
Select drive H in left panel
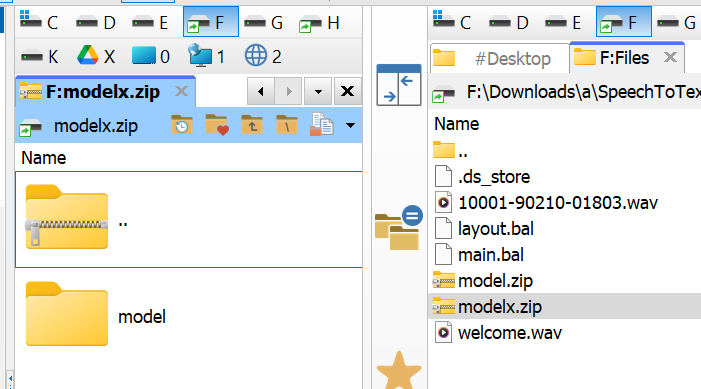coord(319,22)
